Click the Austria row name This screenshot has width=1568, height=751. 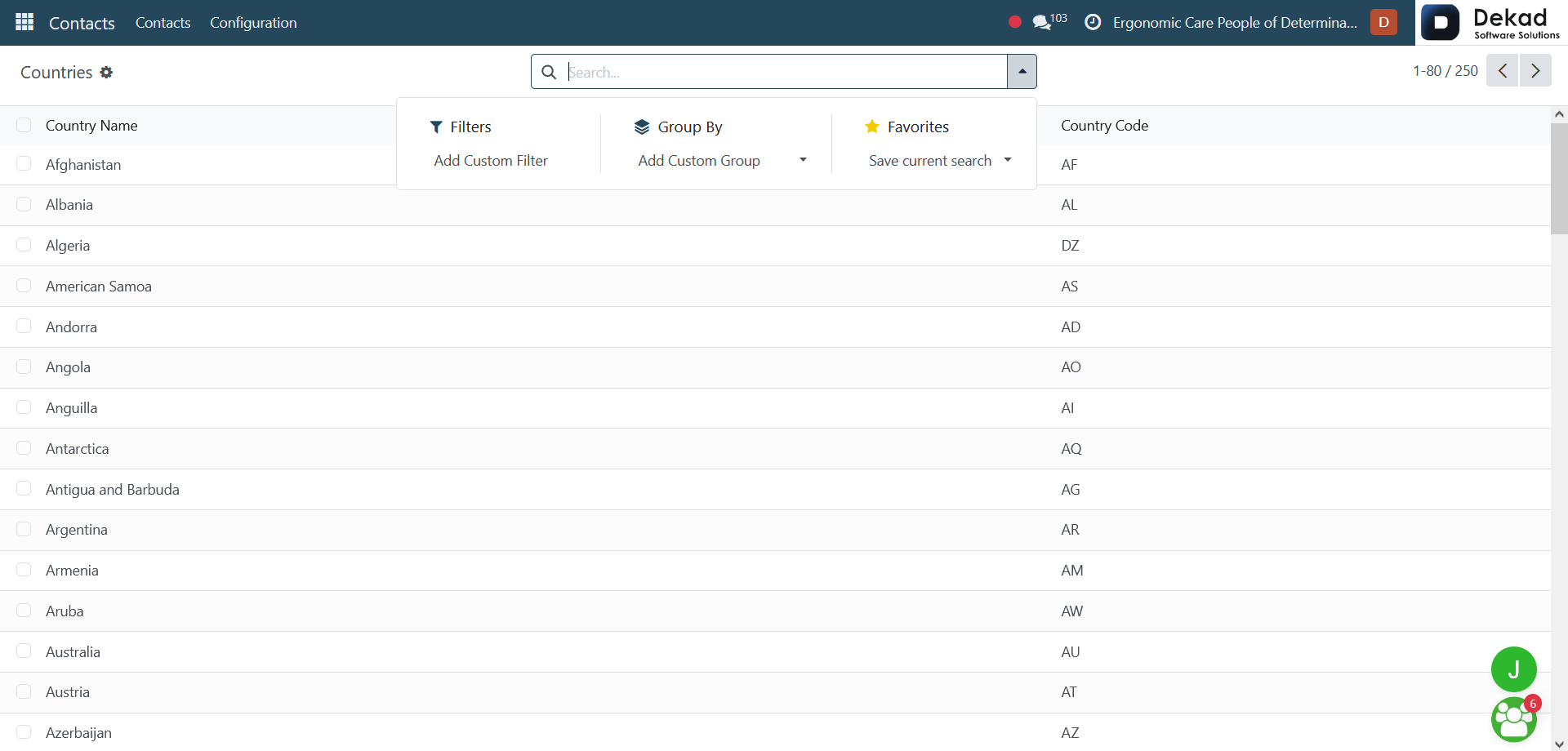tap(68, 692)
